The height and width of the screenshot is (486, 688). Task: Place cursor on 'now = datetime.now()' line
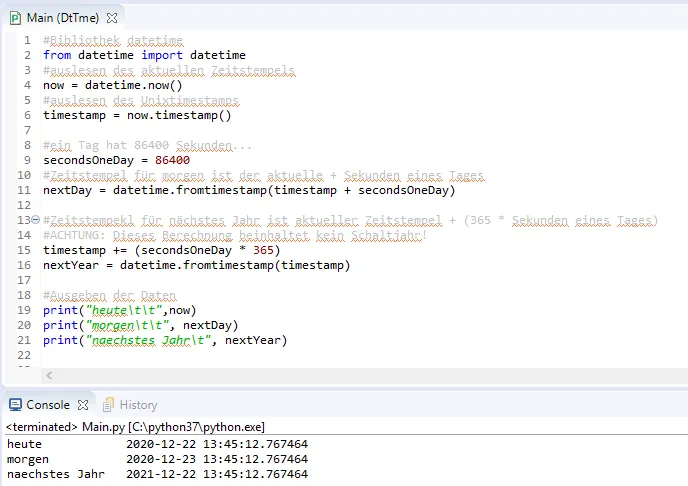coord(113,85)
